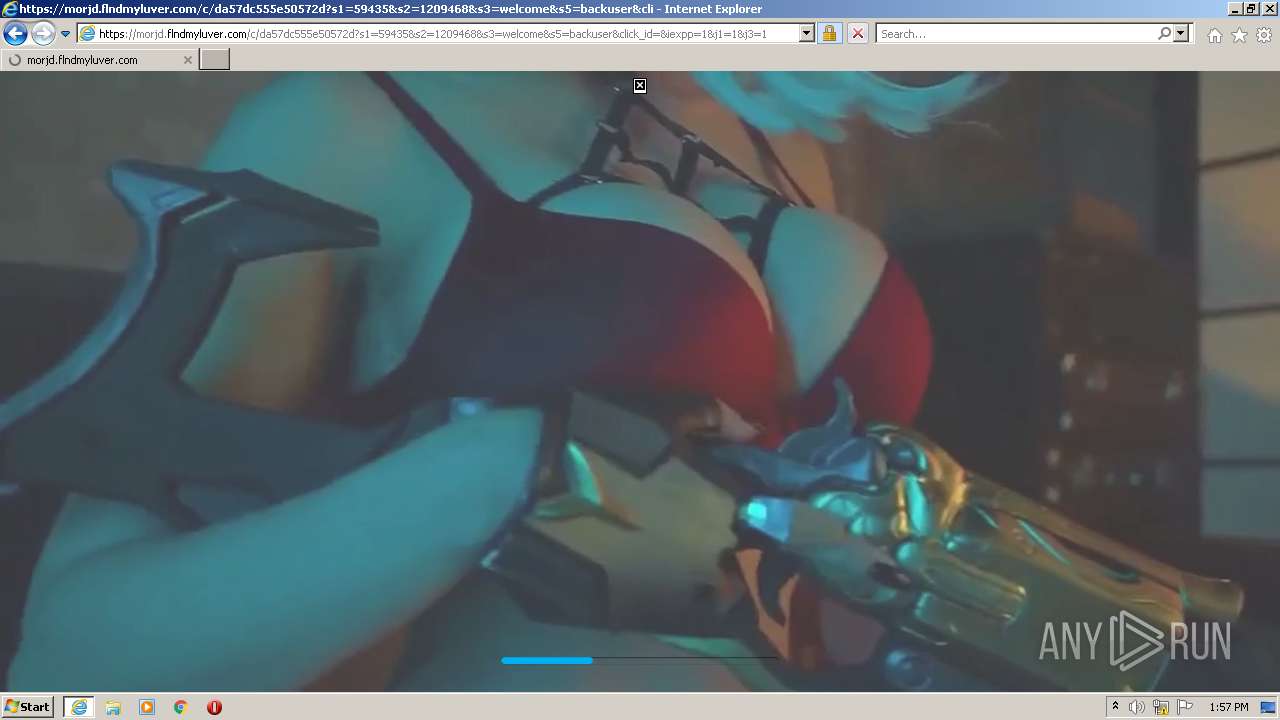Open Favorites star icon
The height and width of the screenshot is (720, 1280).
(x=1239, y=35)
